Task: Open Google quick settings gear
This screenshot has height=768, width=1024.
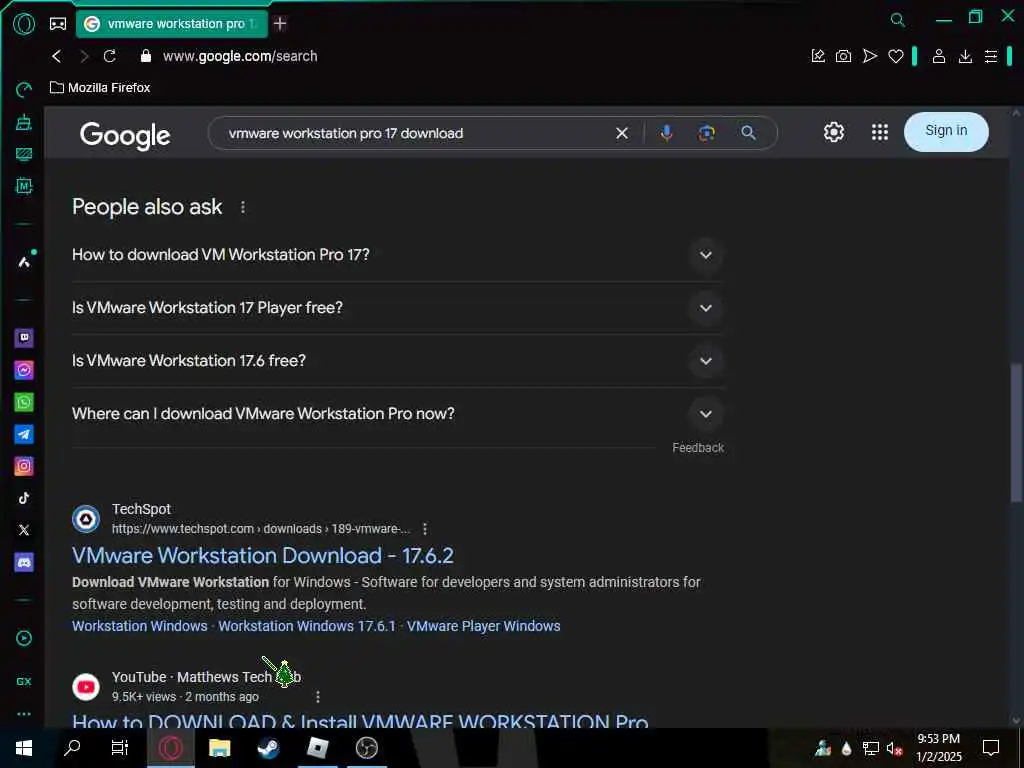Action: (833, 133)
